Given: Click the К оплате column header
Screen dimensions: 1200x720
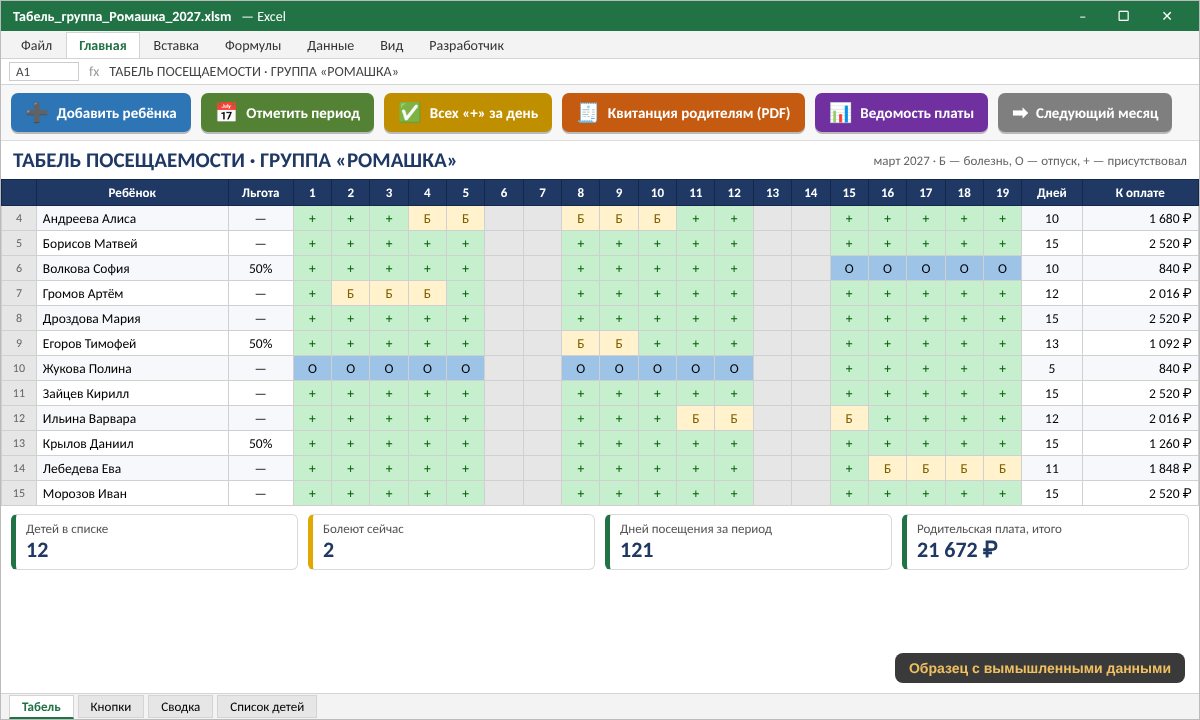Looking at the screenshot, I should pos(1140,193).
